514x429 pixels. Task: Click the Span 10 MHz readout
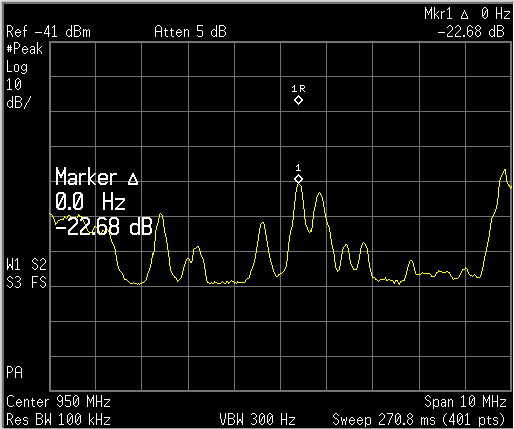(x=465, y=402)
